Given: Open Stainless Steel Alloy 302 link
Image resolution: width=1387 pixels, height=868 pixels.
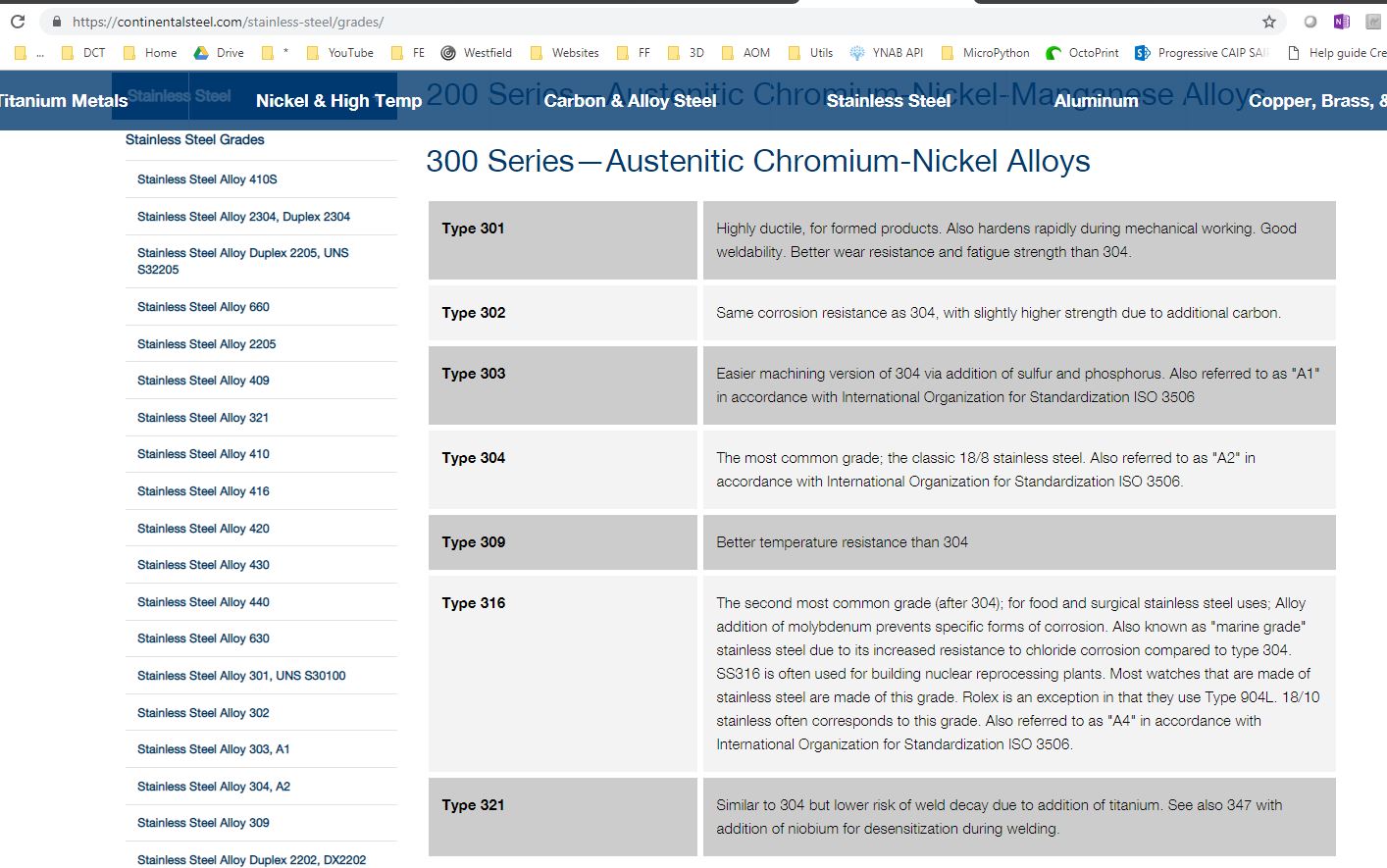Looking at the screenshot, I should (x=203, y=713).
